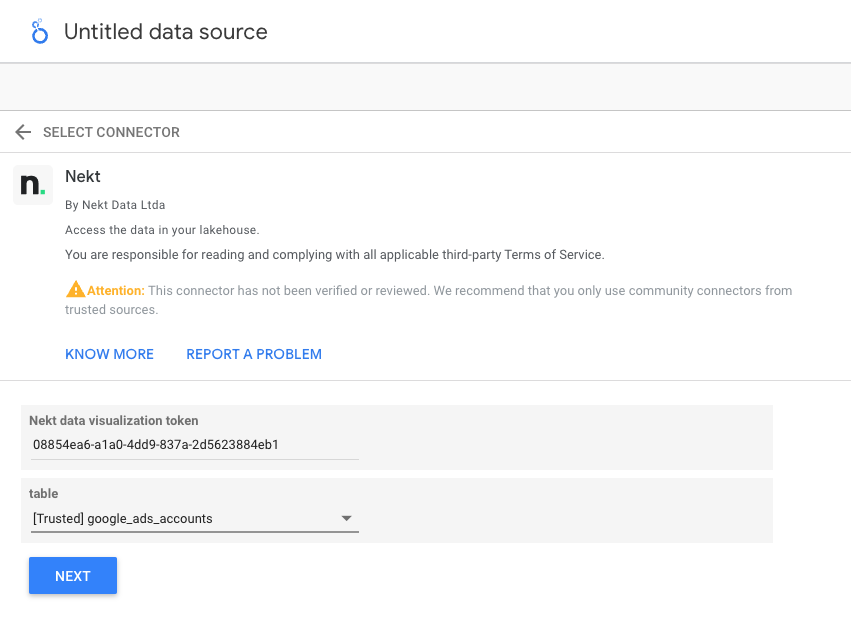Click the Nekt connector name heading
The height and width of the screenshot is (623, 851).
tap(83, 177)
